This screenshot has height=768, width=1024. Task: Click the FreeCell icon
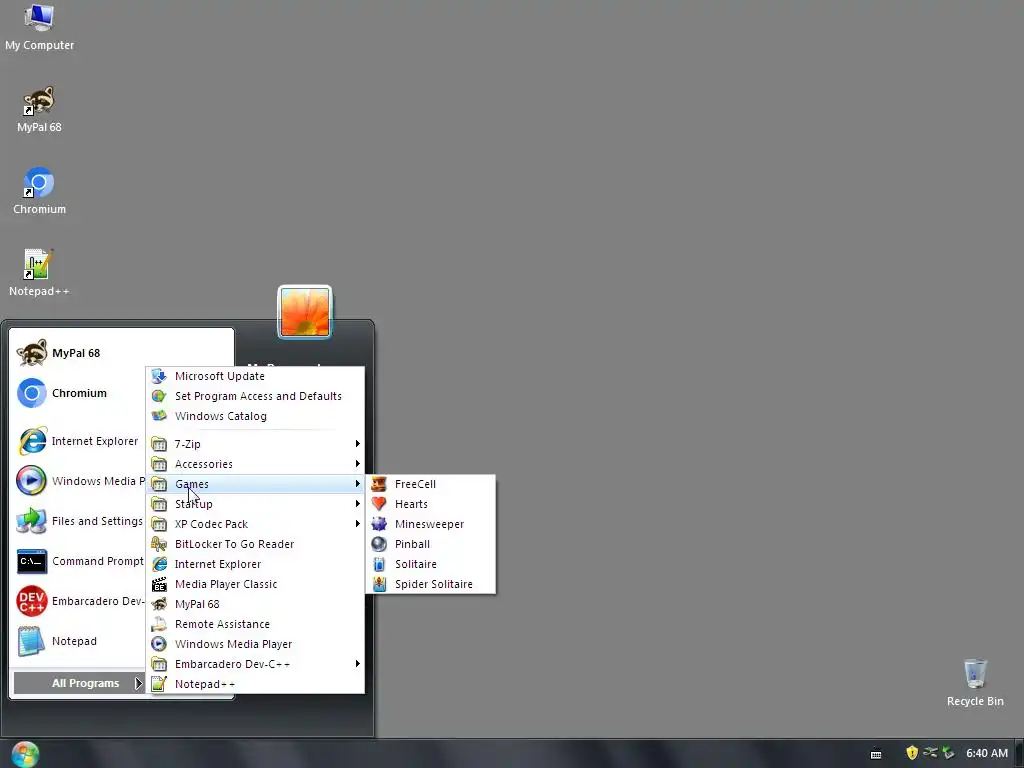click(379, 484)
